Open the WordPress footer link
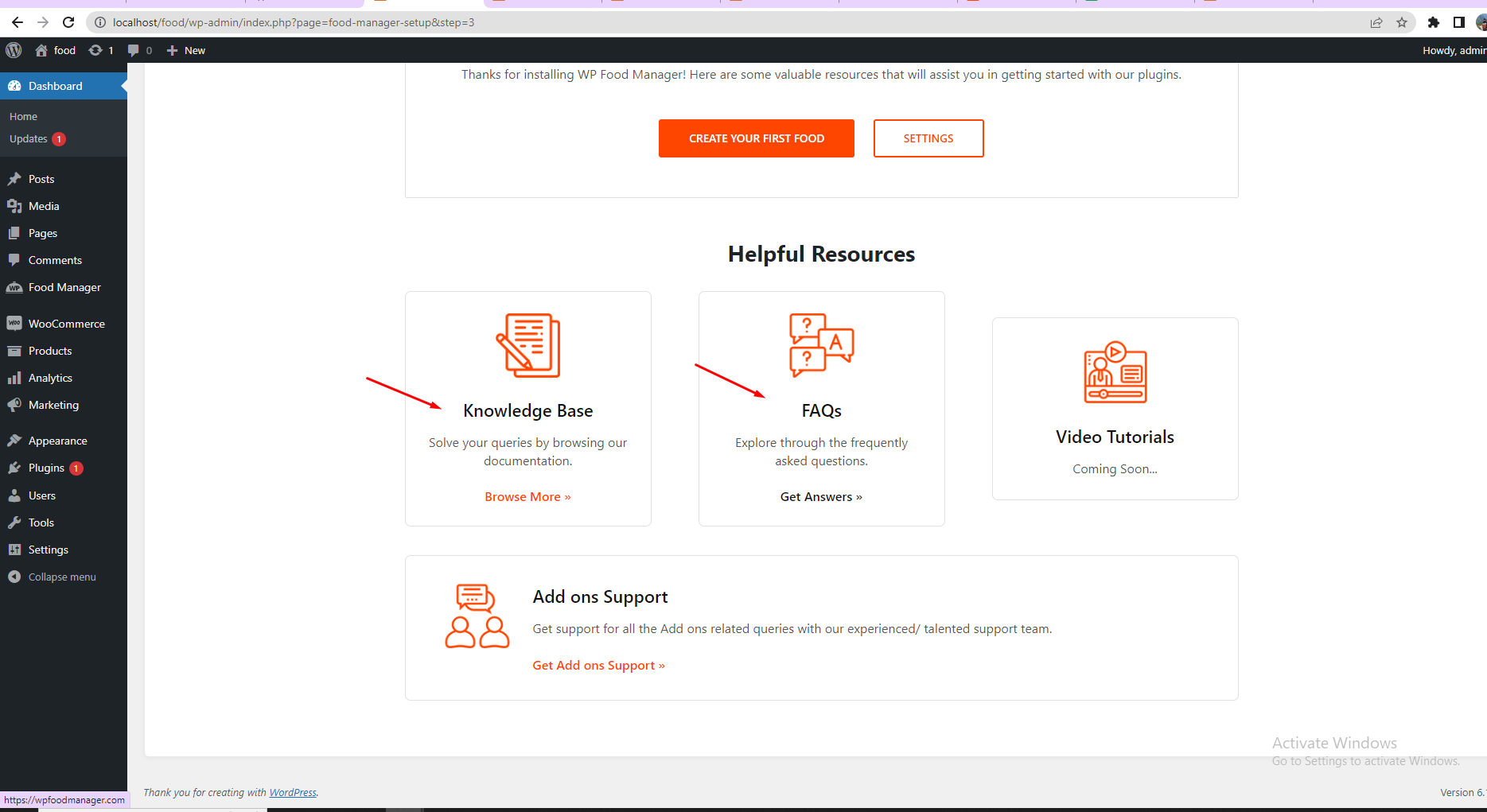The width and height of the screenshot is (1487, 812). pyautogui.click(x=293, y=792)
